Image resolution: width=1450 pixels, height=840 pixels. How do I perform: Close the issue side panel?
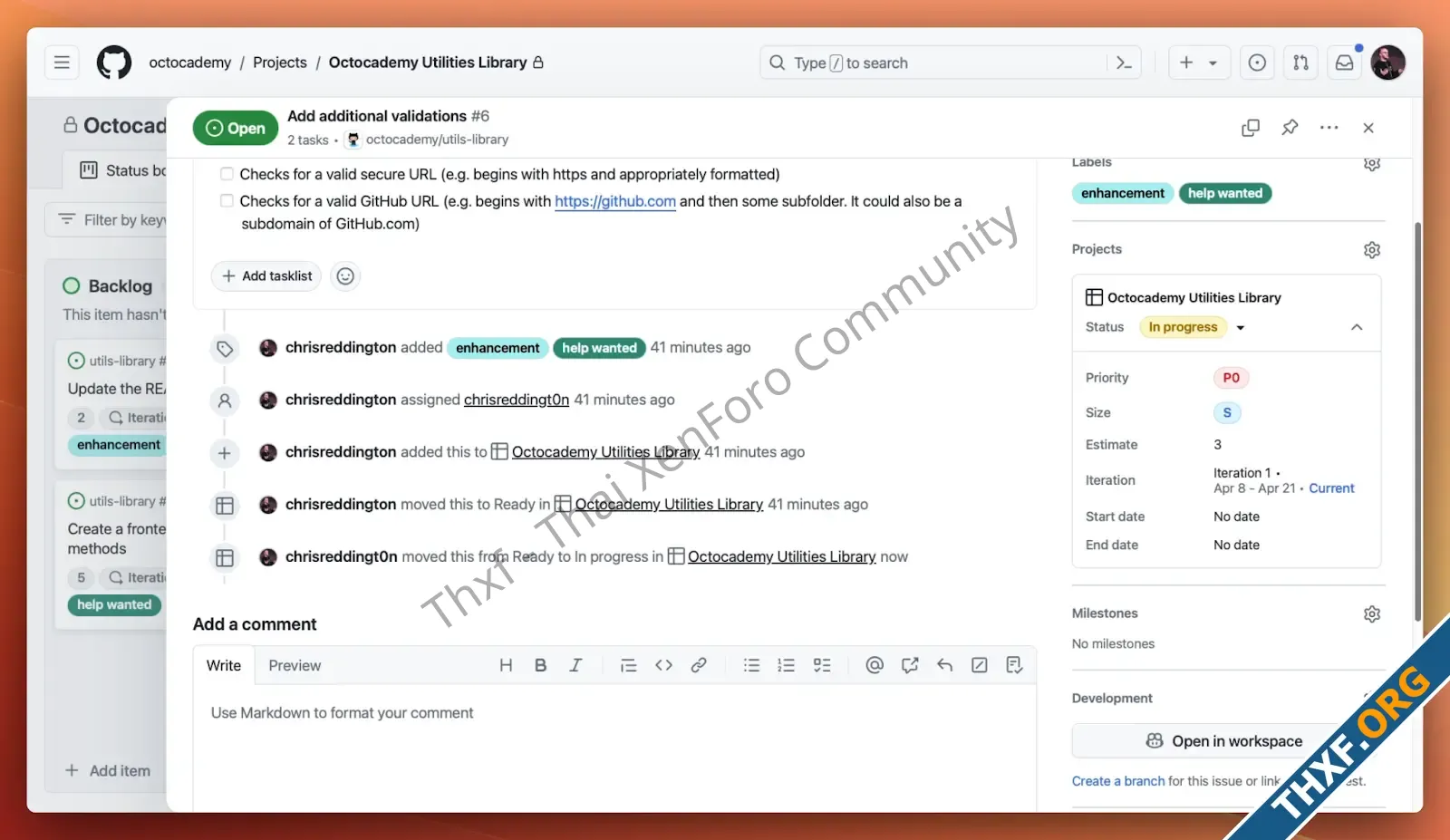[x=1368, y=128]
